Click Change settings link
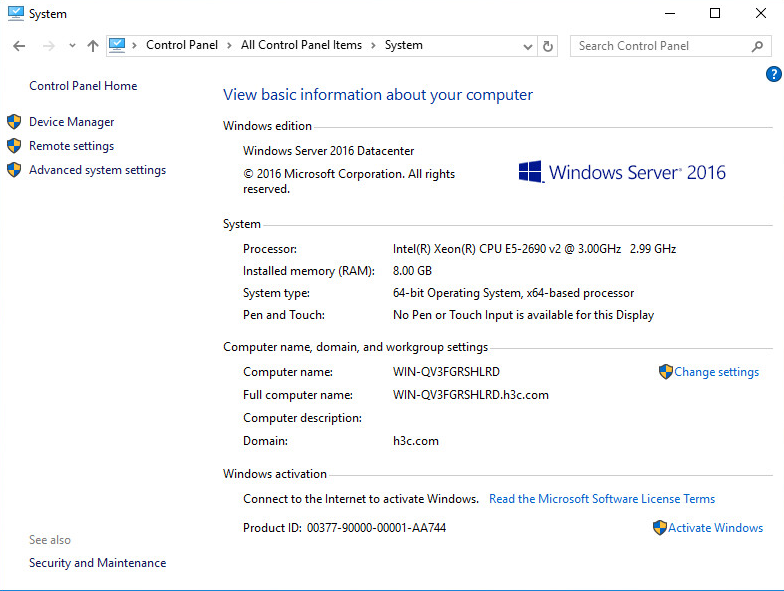The width and height of the screenshot is (784, 591). (716, 372)
